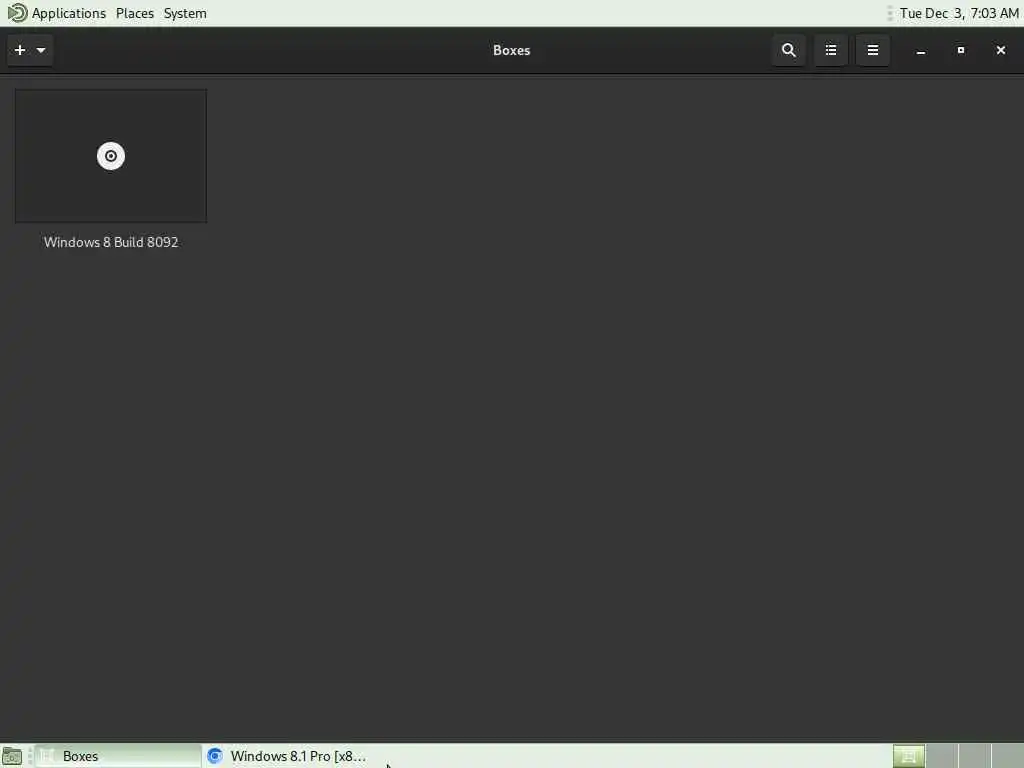Minimize the Boxes window
This screenshot has width=1024, height=768.
click(x=921, y=50)
